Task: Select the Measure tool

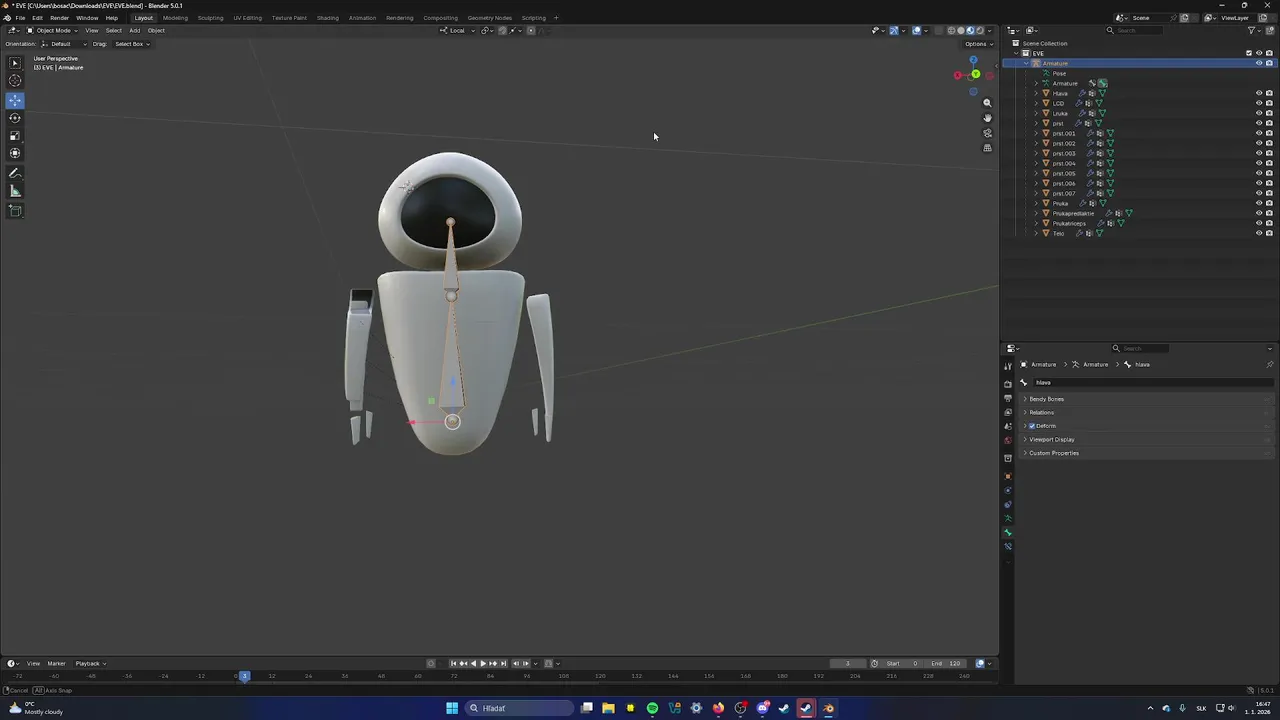Action: (x=15, y=191)
